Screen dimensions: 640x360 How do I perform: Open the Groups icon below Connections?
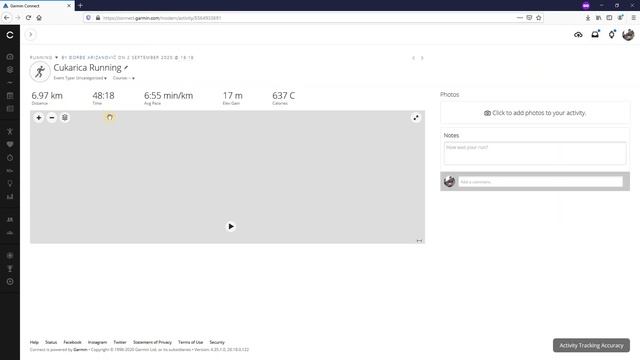pos(10,233)
